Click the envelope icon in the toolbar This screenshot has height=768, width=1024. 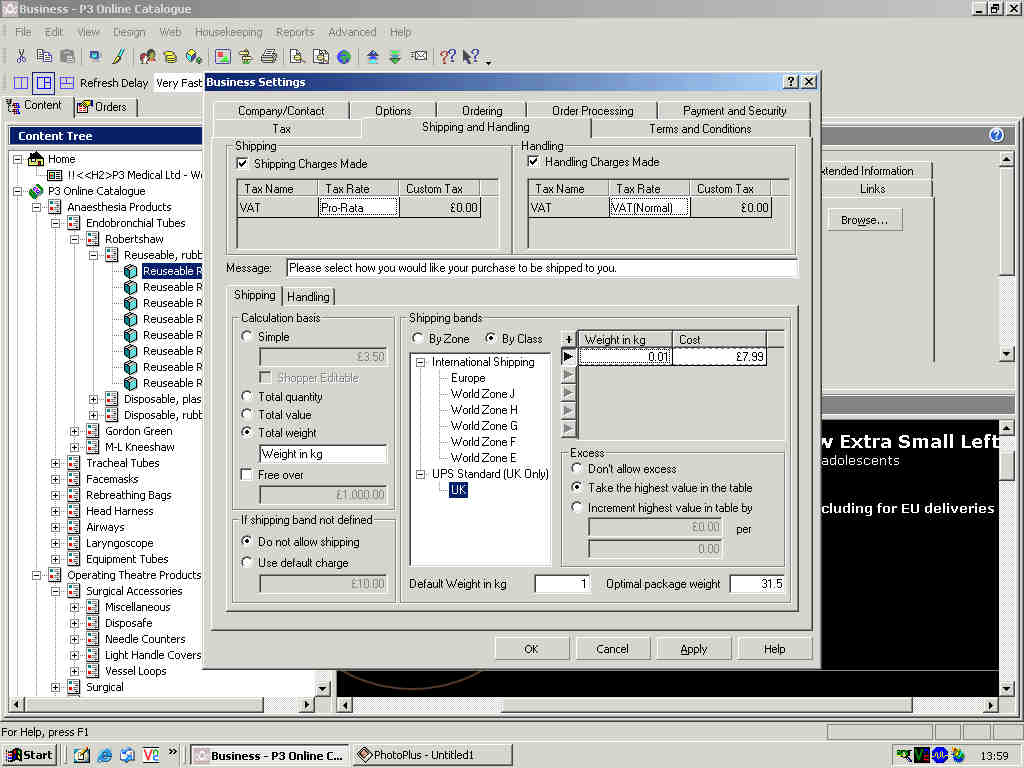[420, 56]
